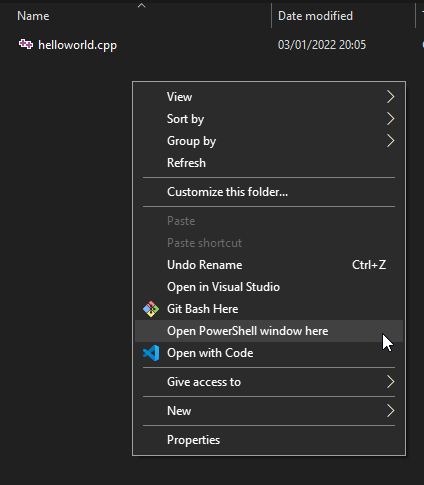Click the sort arrow above Name
This screenshot has height=485, width=424.
click(x=142, y=5)
